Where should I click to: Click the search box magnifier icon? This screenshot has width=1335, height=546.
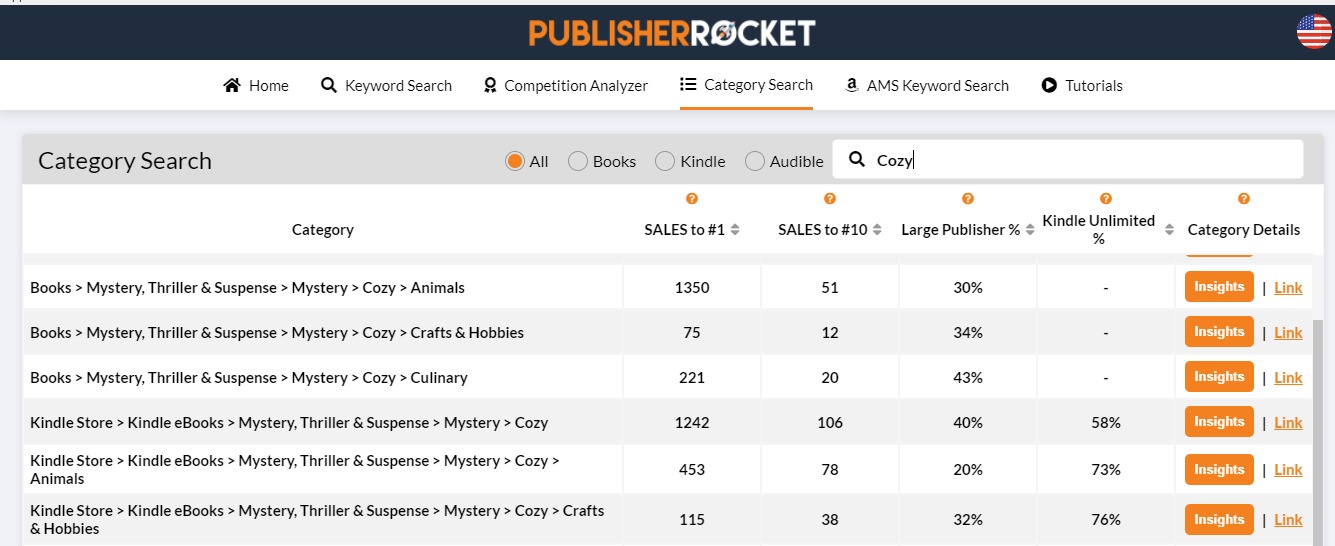coord(857,159)
